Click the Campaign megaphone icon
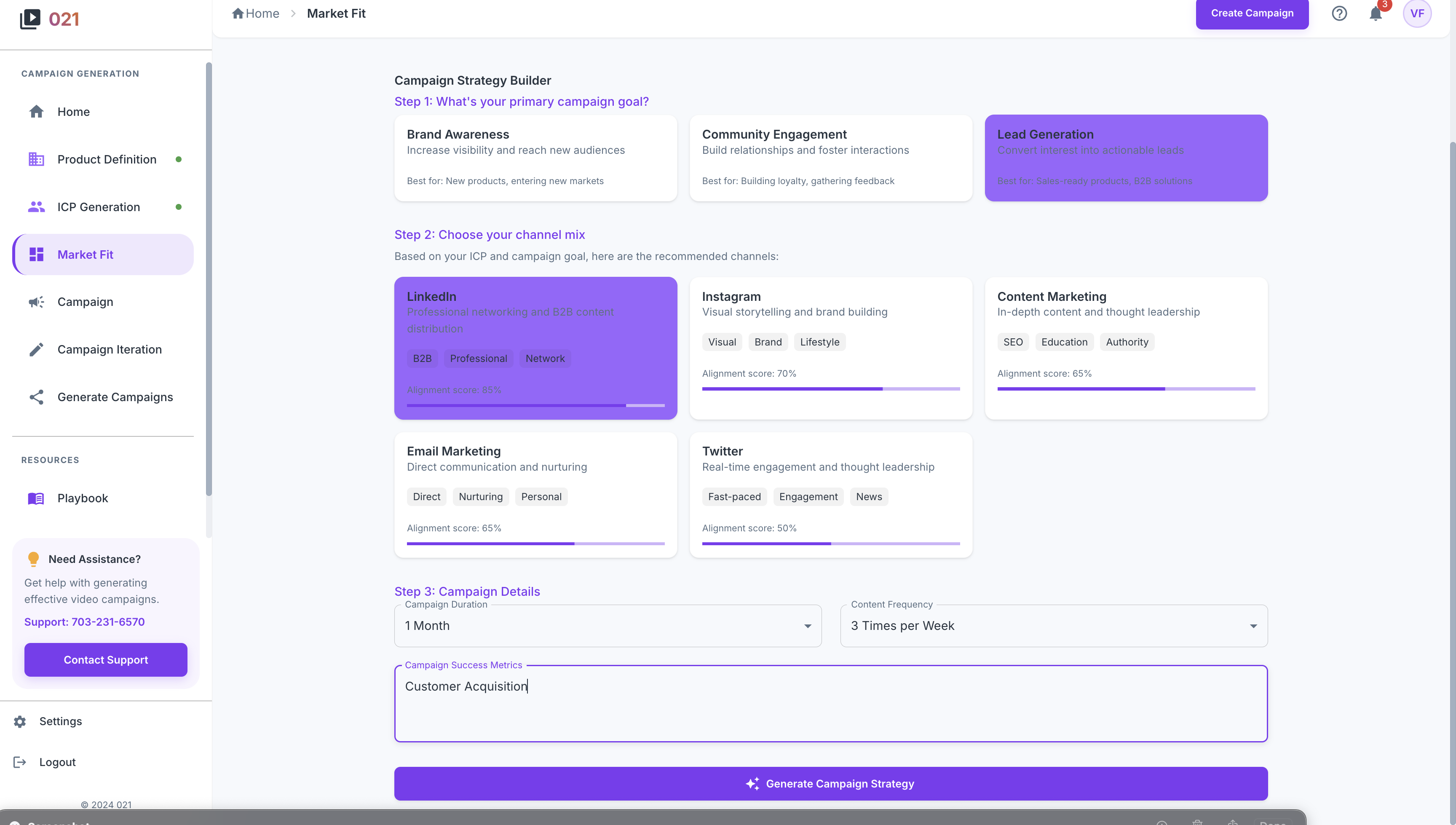The height and width of the screenshot is (825, 1456). pyautogui.click(x=36, y=302)
